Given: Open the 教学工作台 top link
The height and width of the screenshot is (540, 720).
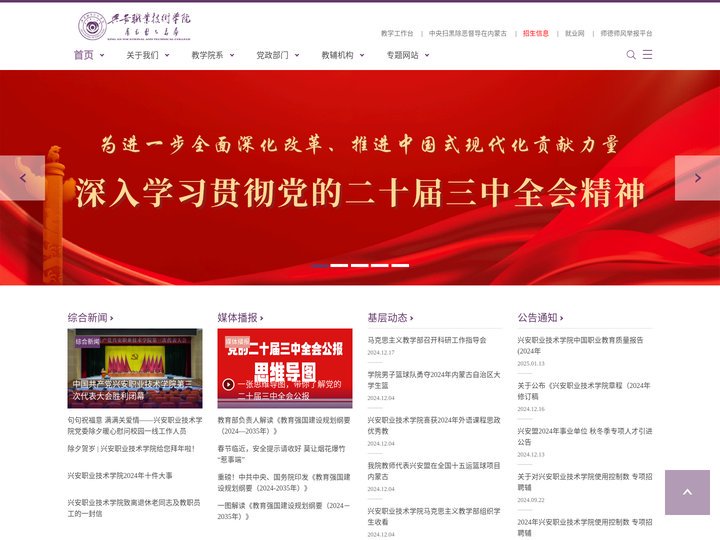Looking at the screenshot, I should click(397, 34).
